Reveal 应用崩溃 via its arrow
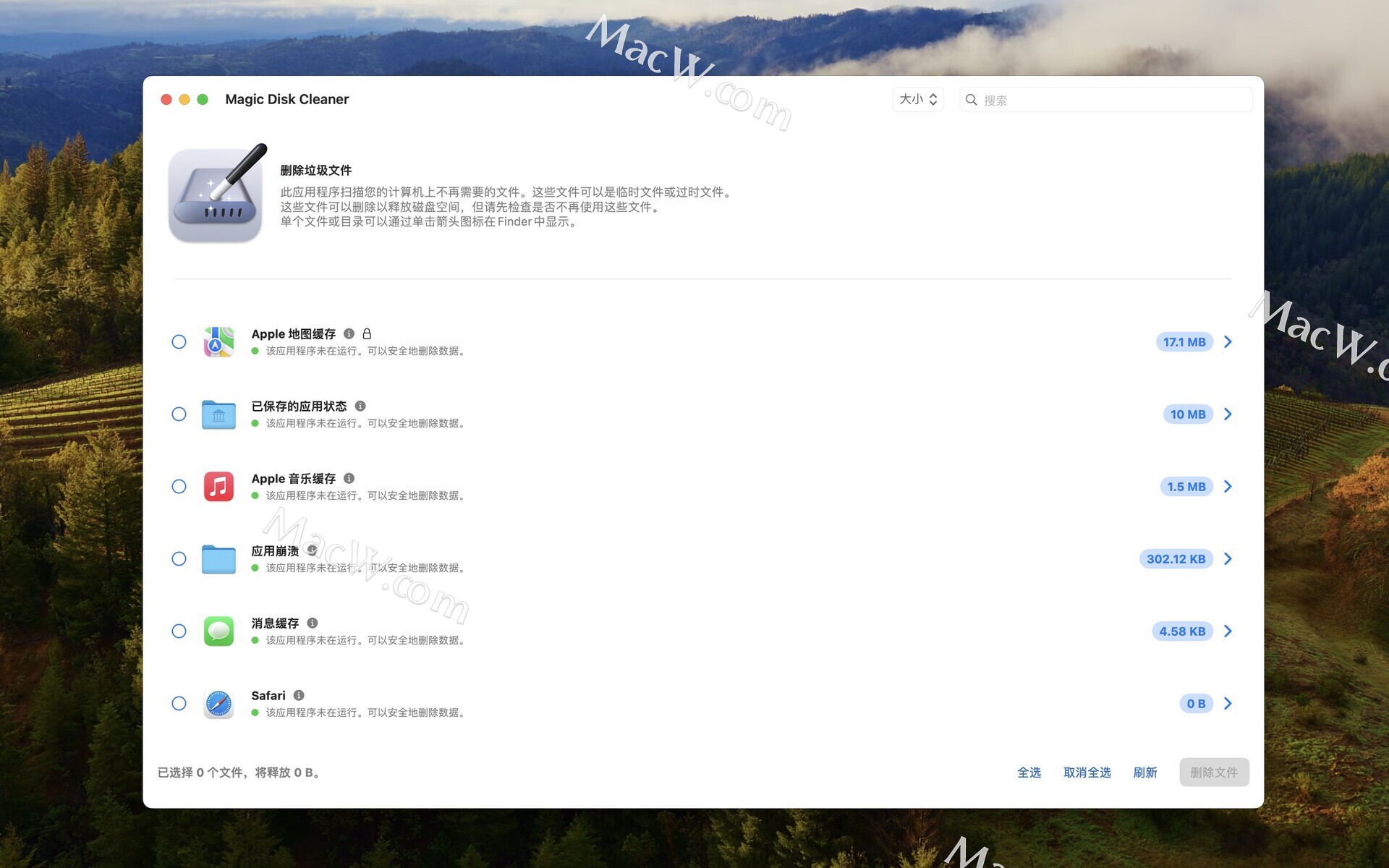This screenshot has width=1389, height=868. (x=1228, y=558)
